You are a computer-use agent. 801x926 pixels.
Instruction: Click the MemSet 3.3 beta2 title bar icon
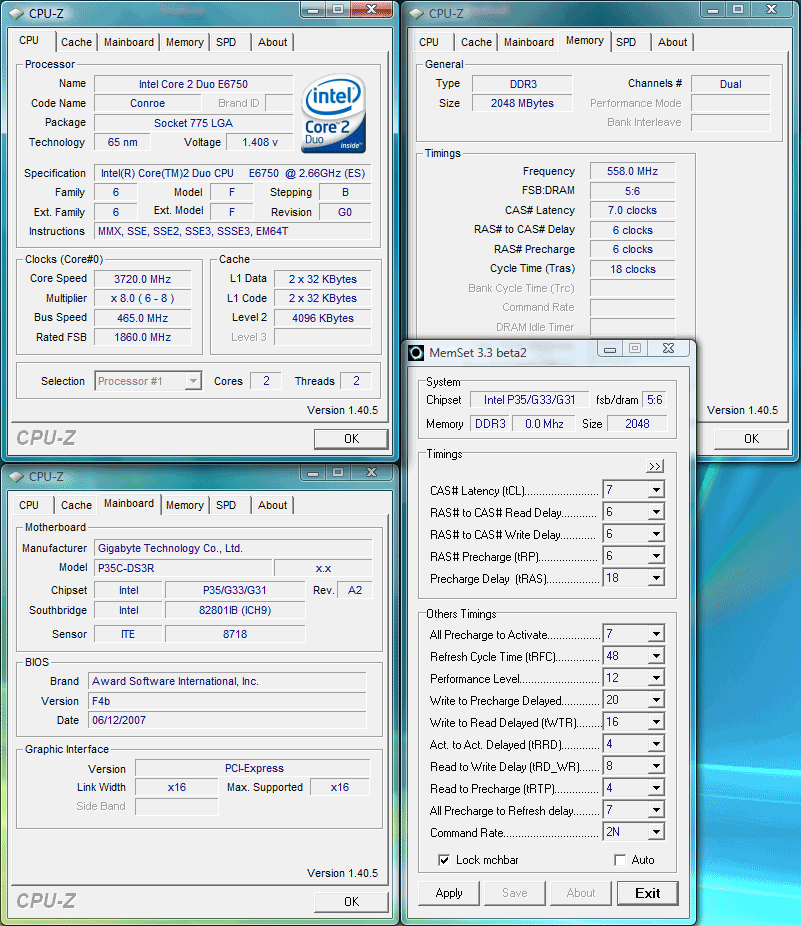[416, 351]
